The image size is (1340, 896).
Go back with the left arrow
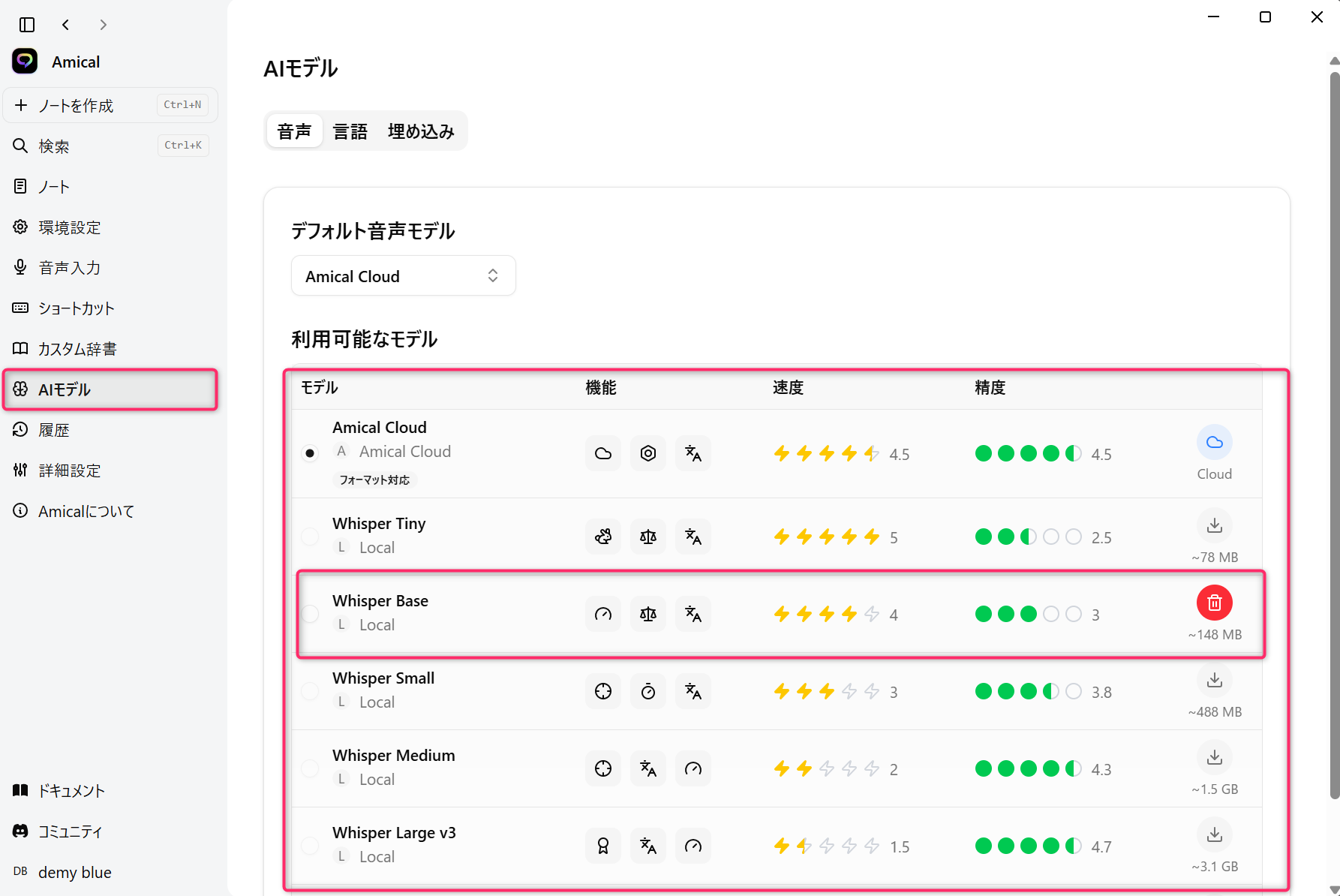pyautogui.click(x=66, y=25)
